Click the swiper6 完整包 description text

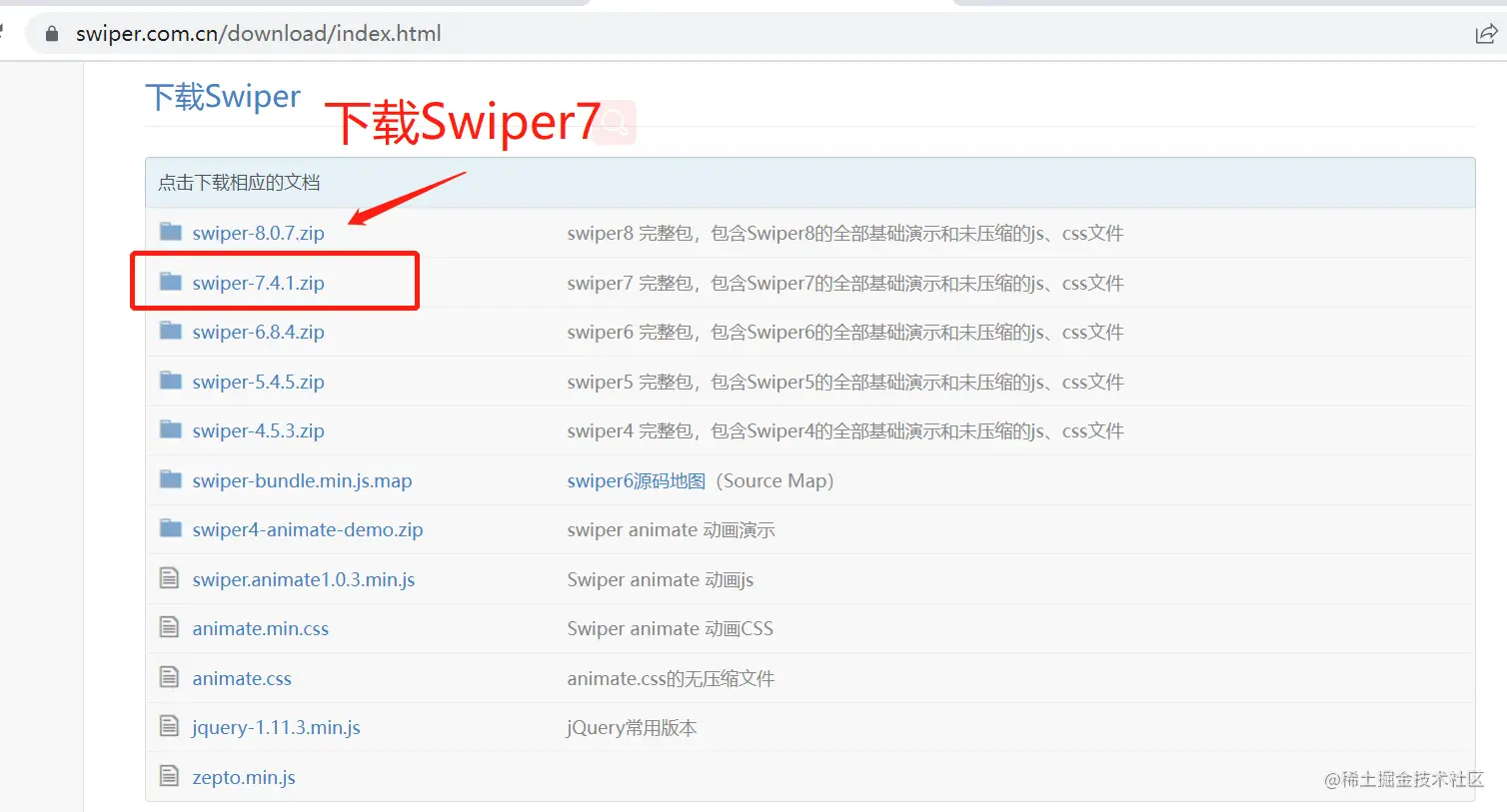click(x=845, y=332)
